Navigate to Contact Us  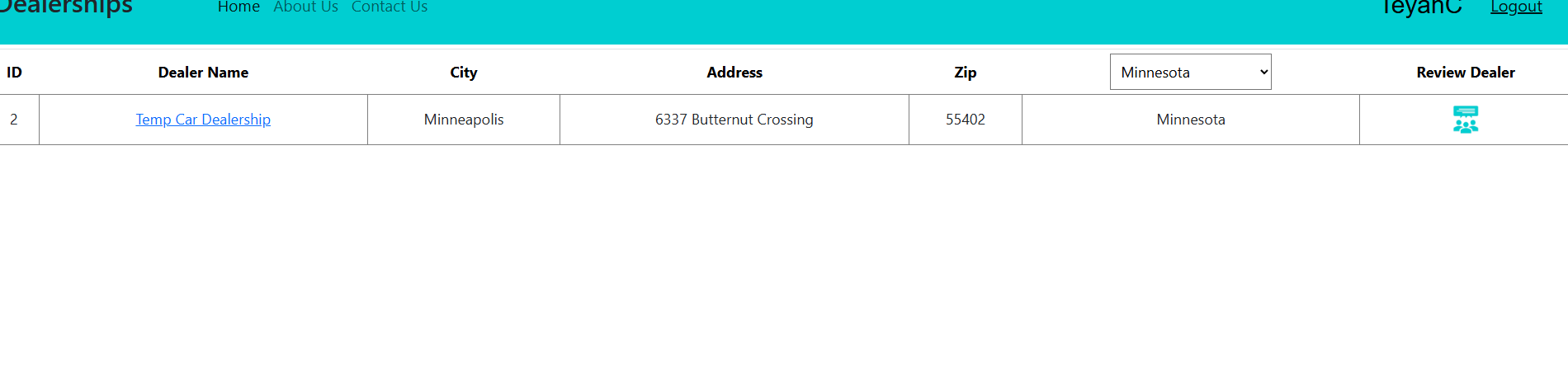[390, 7]
